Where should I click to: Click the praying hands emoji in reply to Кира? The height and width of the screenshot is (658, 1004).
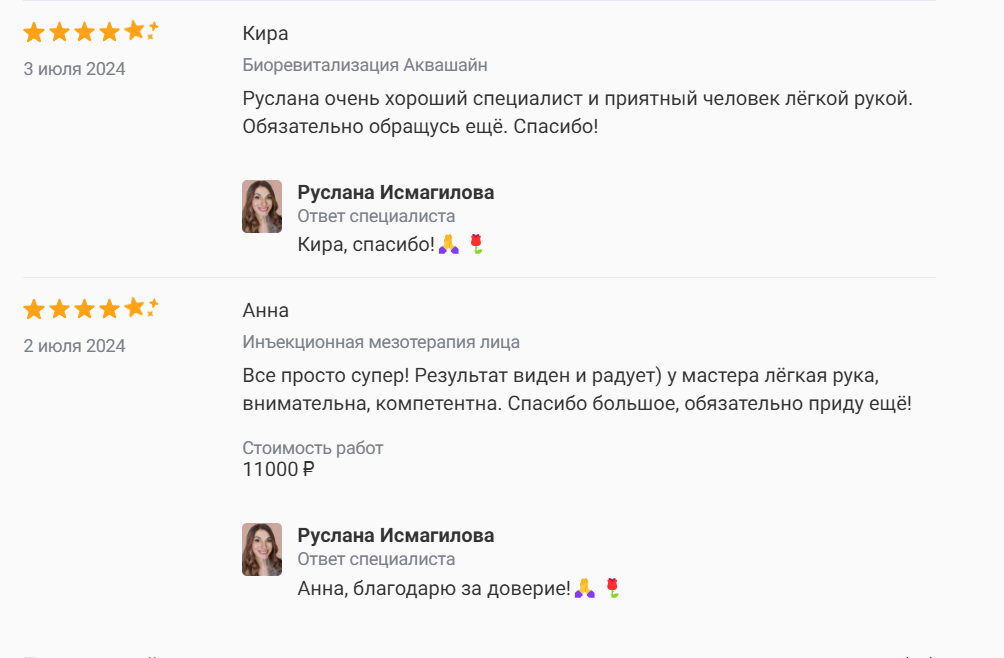pos(450,245)
